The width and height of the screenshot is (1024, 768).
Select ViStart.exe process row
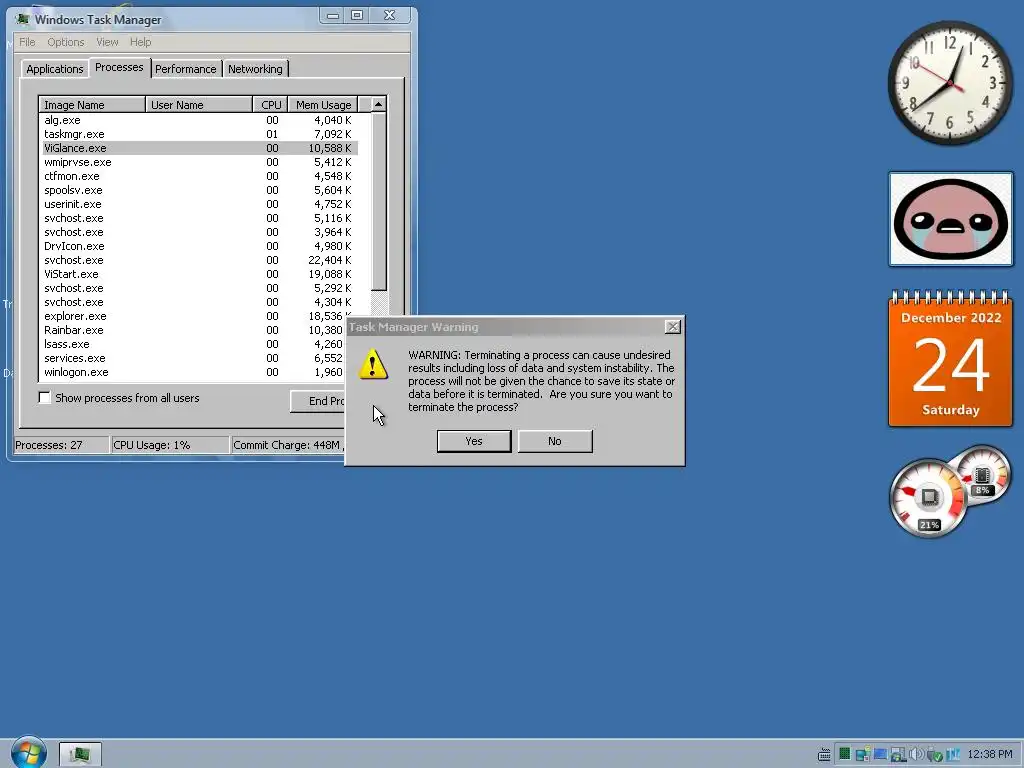[x=199, y=274]
